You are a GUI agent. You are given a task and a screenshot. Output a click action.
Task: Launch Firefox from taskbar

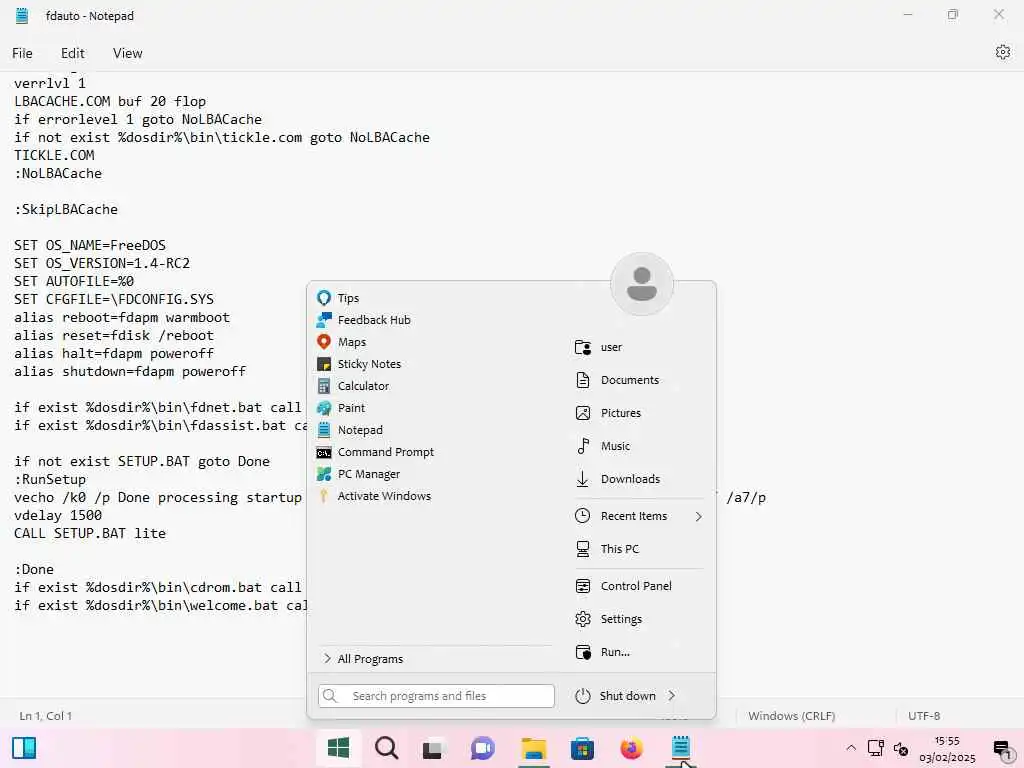point(631,748)
